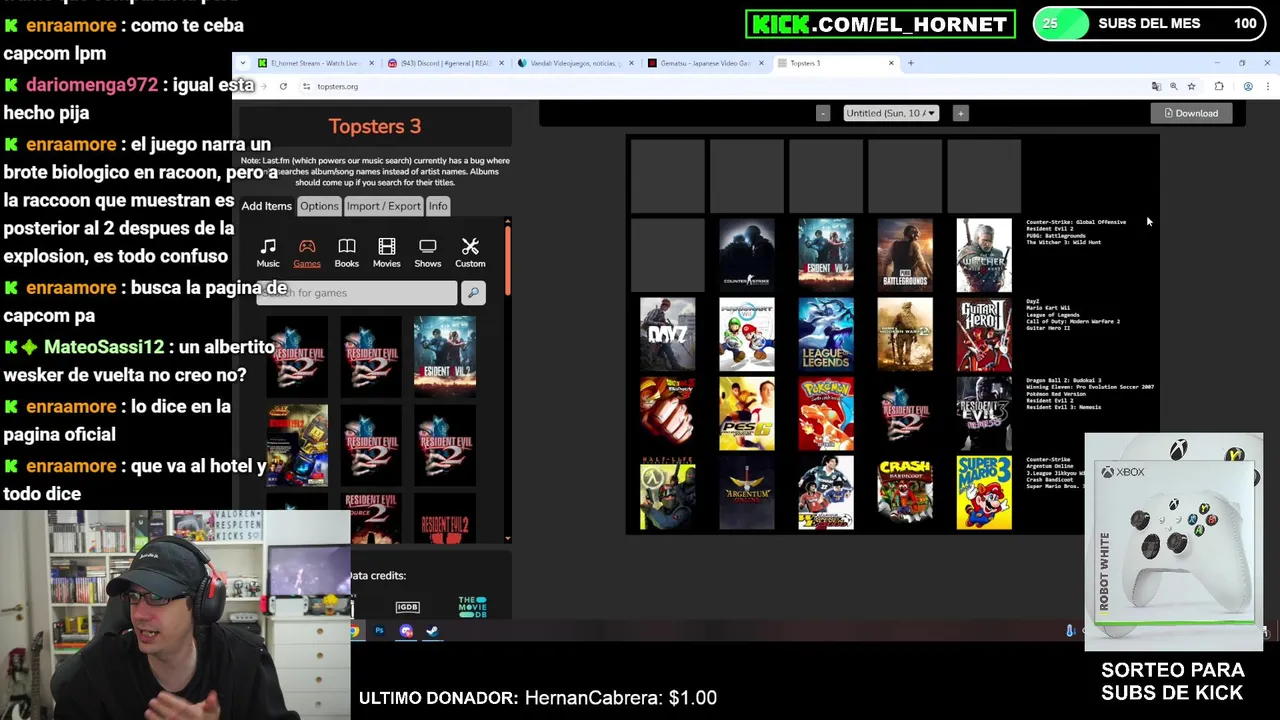Select the Music category icon
The width and height of the screenshot is (1280, 720).
pos(268,246)
